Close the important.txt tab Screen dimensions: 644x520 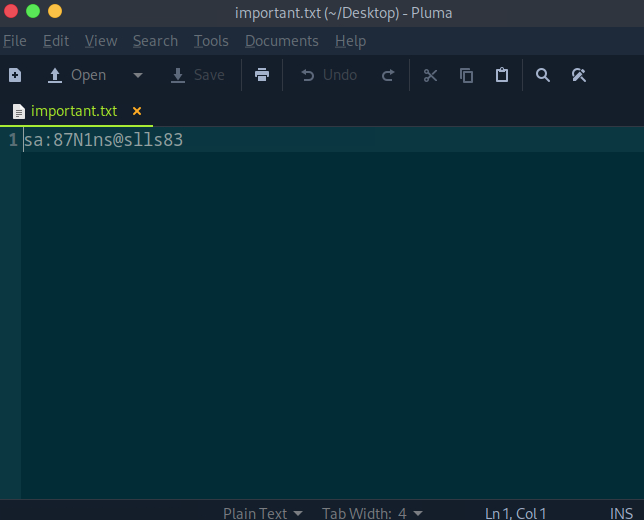(x=137, y=111)
